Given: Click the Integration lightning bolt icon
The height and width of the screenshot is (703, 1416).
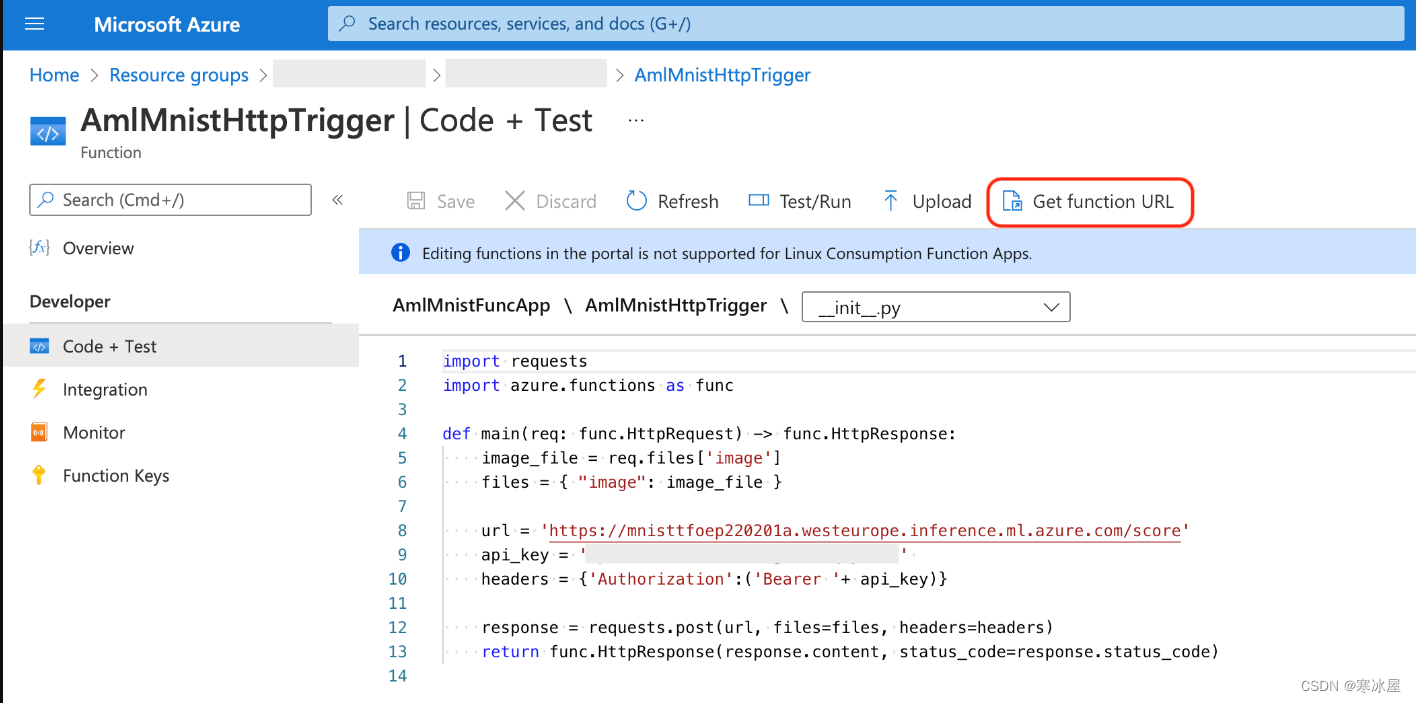Looking at the screenshot, I should click(x=39, y=390).
